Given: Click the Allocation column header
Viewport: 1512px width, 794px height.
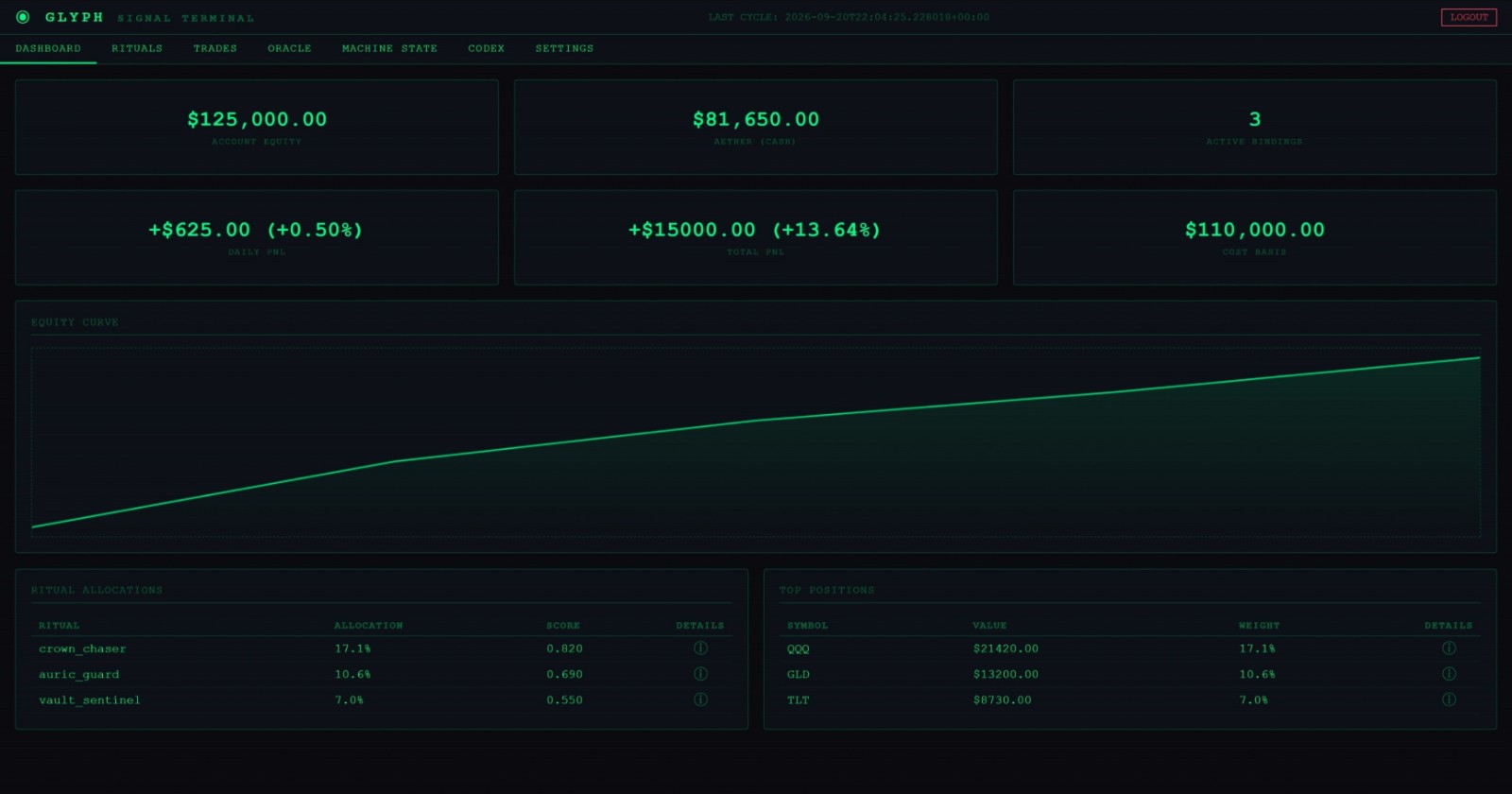Looking at the screenshot, I should (x=369, y=625).
